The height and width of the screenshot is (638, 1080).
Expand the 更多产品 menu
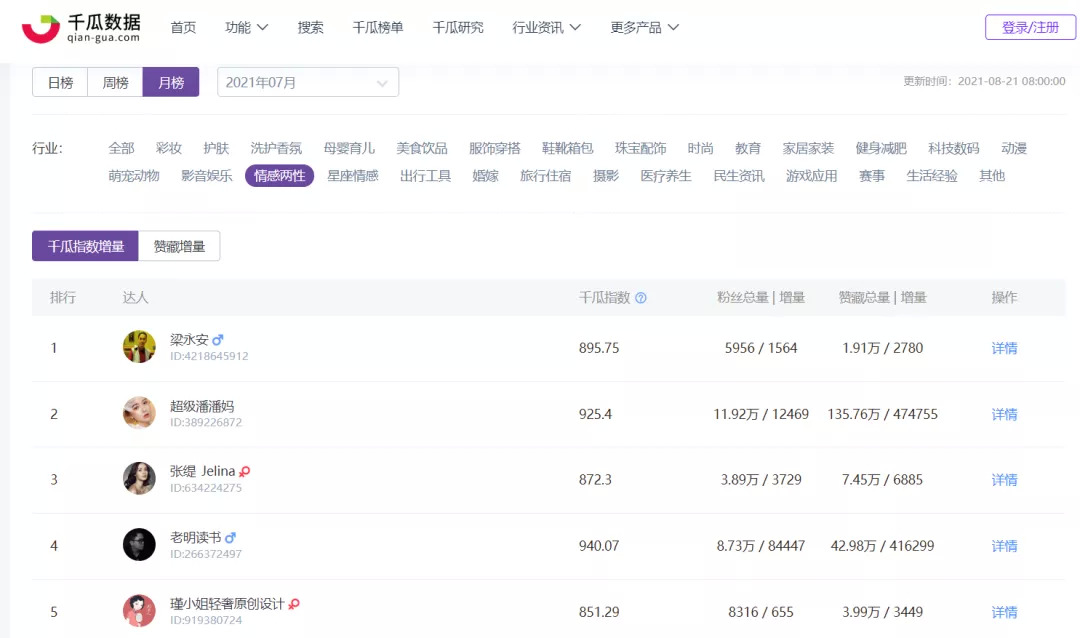(644, 28)
